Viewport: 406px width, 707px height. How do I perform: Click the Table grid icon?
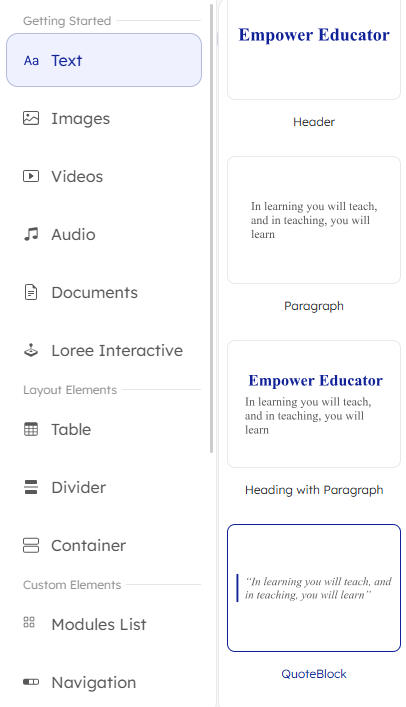[x=31, y=429]
